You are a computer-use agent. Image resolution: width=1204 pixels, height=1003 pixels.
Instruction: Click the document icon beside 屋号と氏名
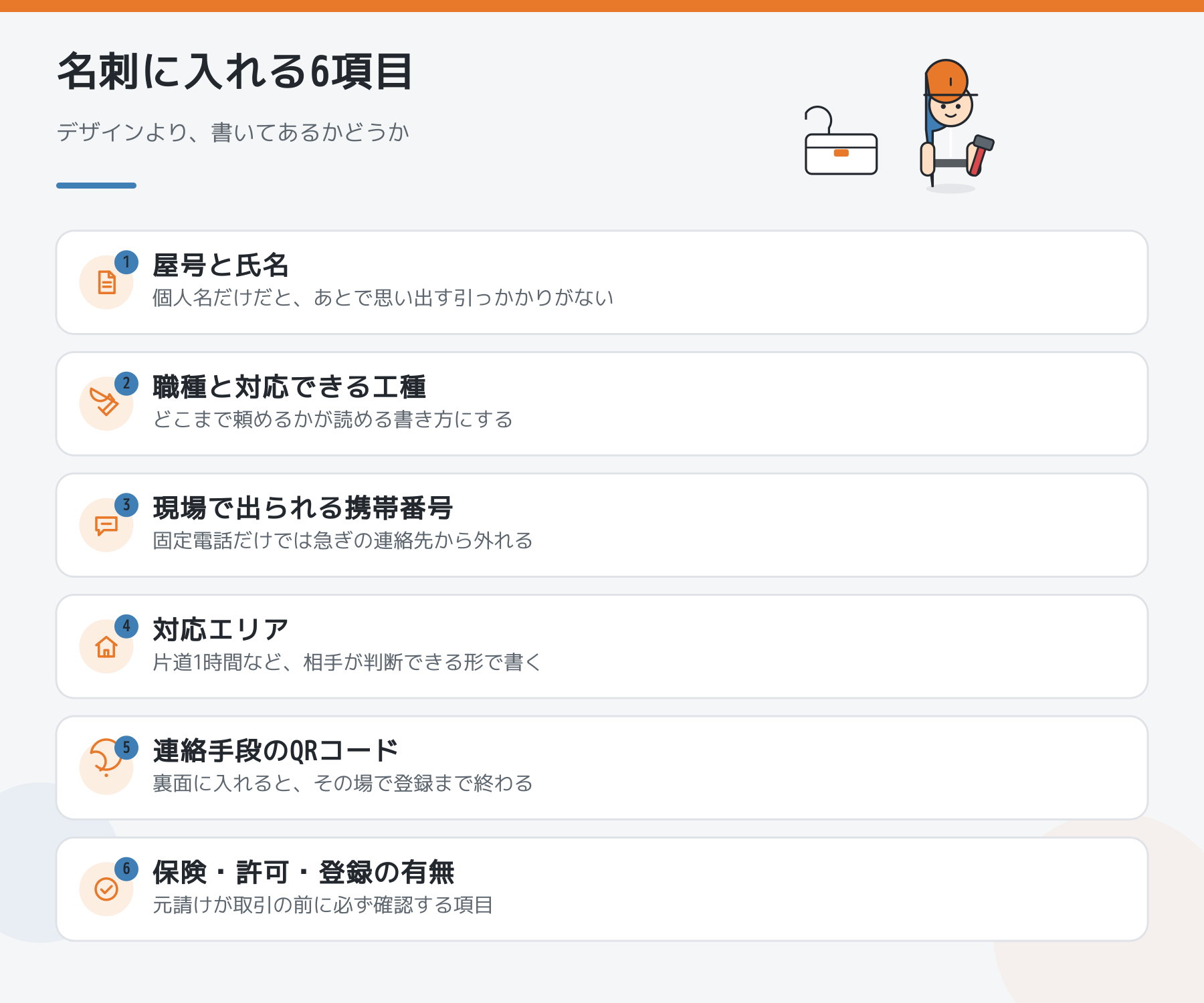click(106, 282)
